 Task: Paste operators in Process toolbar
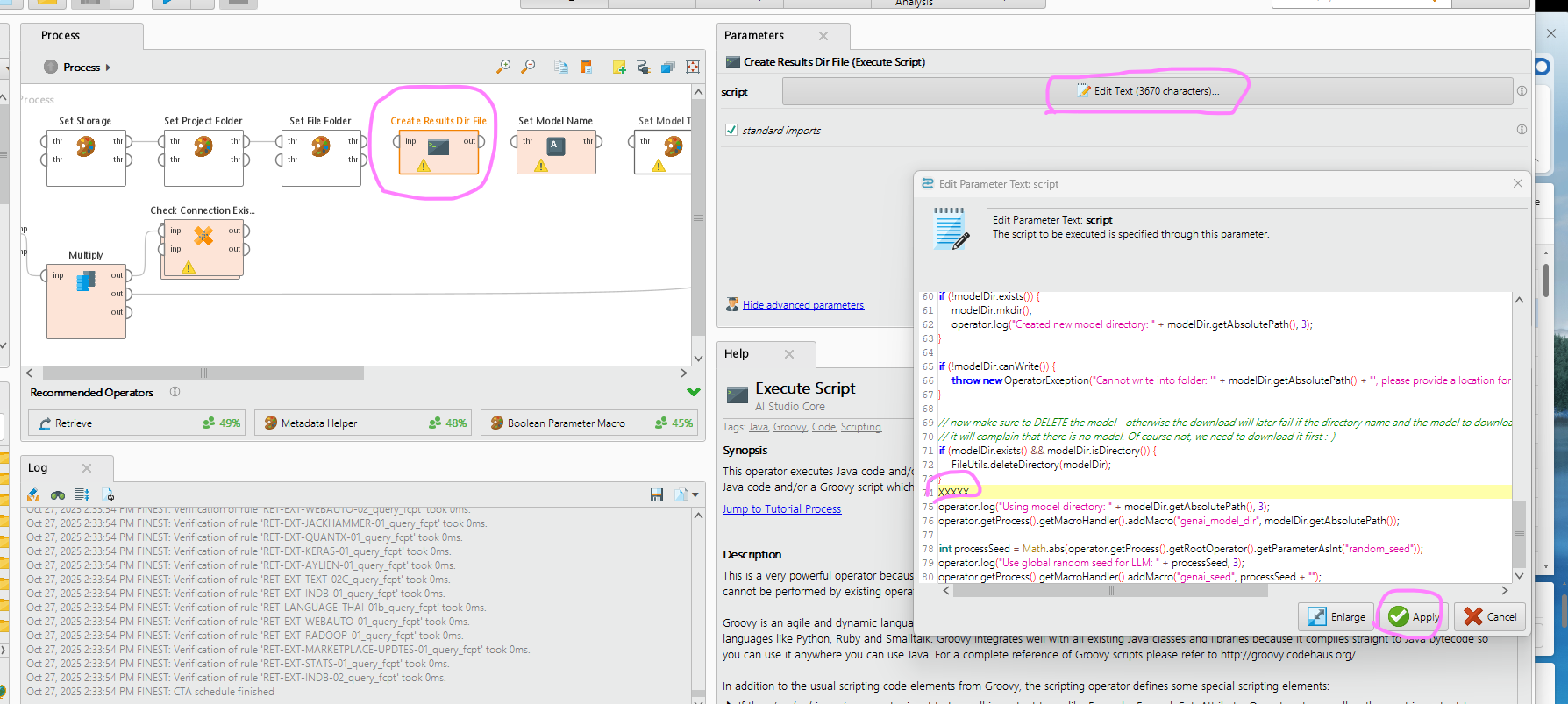click(x=586, y=67)
